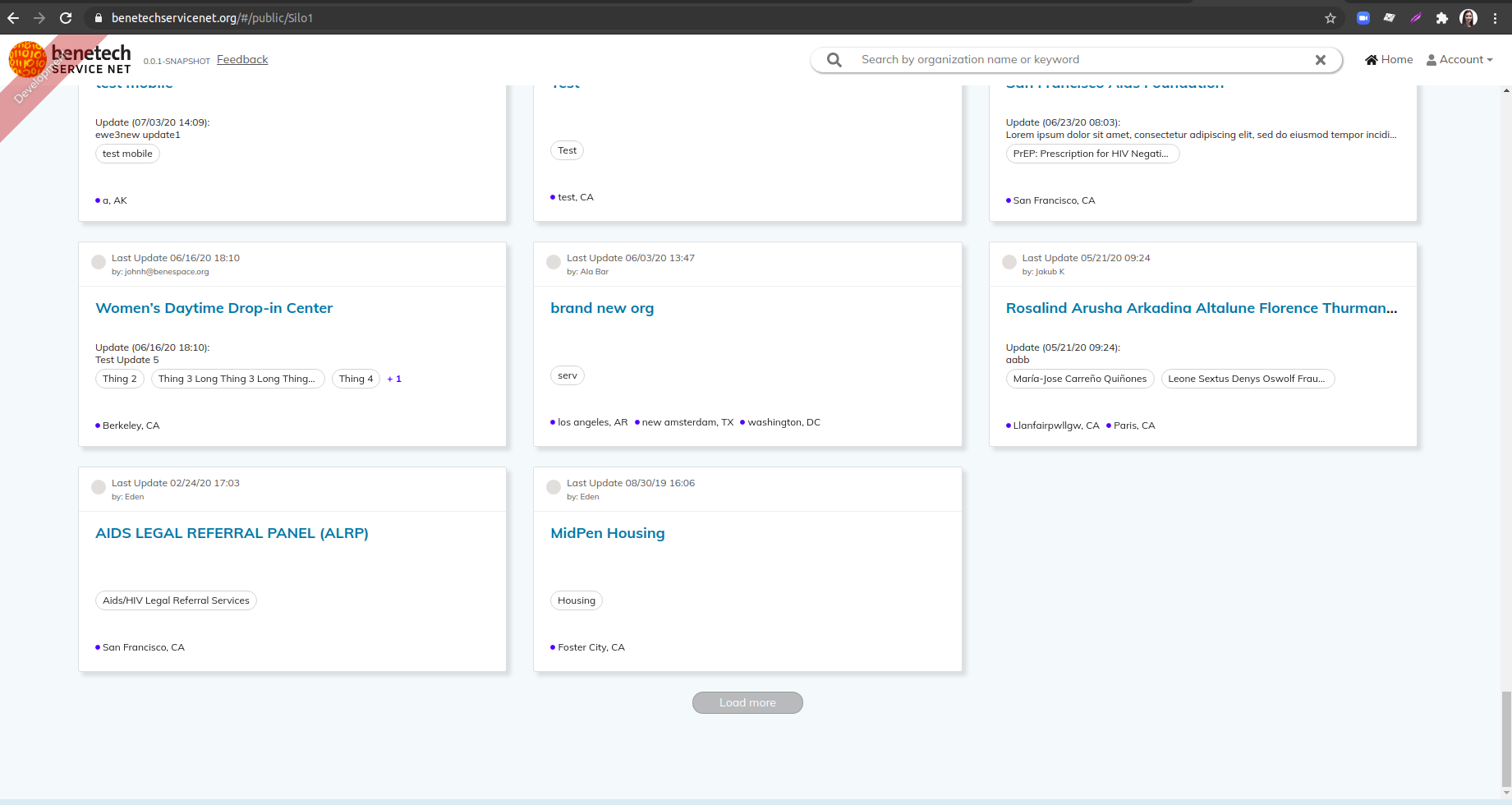Bookmark the page using the star icon
The image size is (1512, 805).
pyautogui.click(x=1330, y=17)
